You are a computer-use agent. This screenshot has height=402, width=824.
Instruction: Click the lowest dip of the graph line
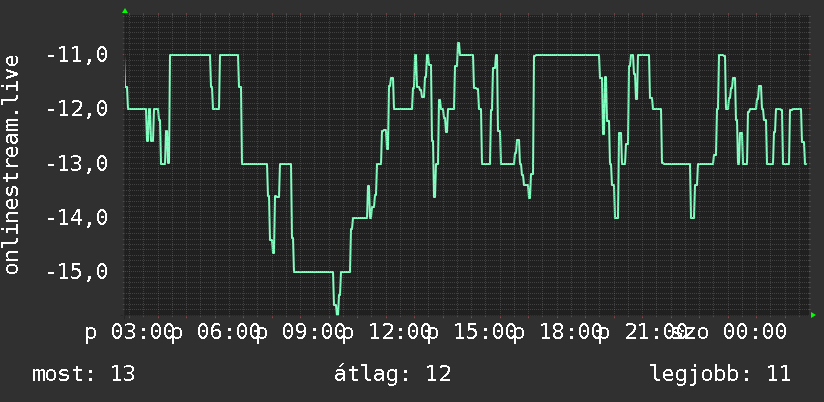click(x=337, y=311)
